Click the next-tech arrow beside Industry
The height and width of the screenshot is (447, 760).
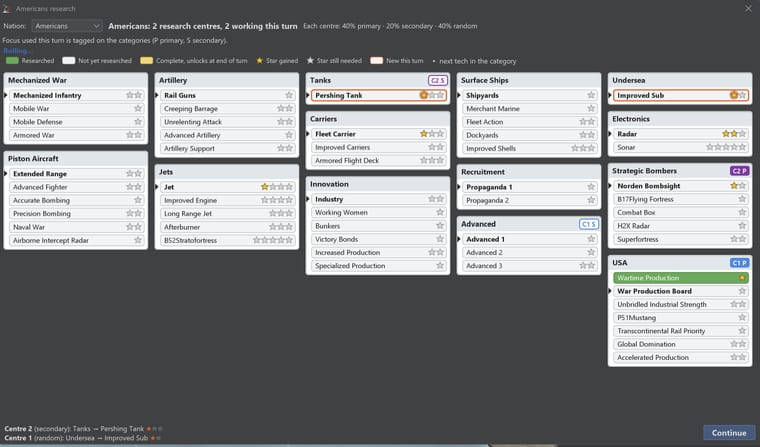(308, 199)
